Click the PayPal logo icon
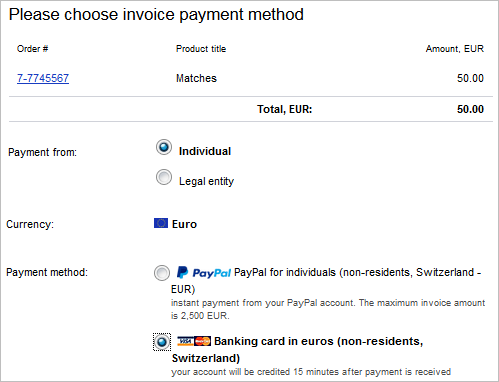This screenshot has height=382, width=499. tap(204, 273)
